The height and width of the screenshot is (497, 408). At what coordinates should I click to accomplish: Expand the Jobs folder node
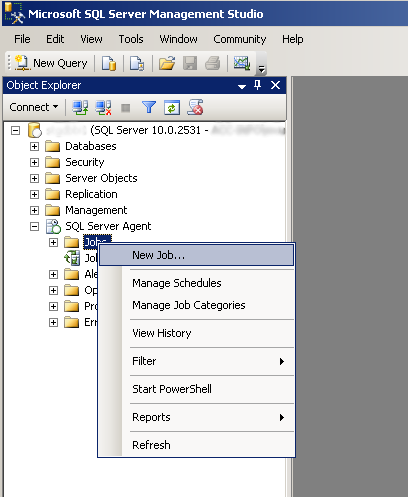click(53, 242)
